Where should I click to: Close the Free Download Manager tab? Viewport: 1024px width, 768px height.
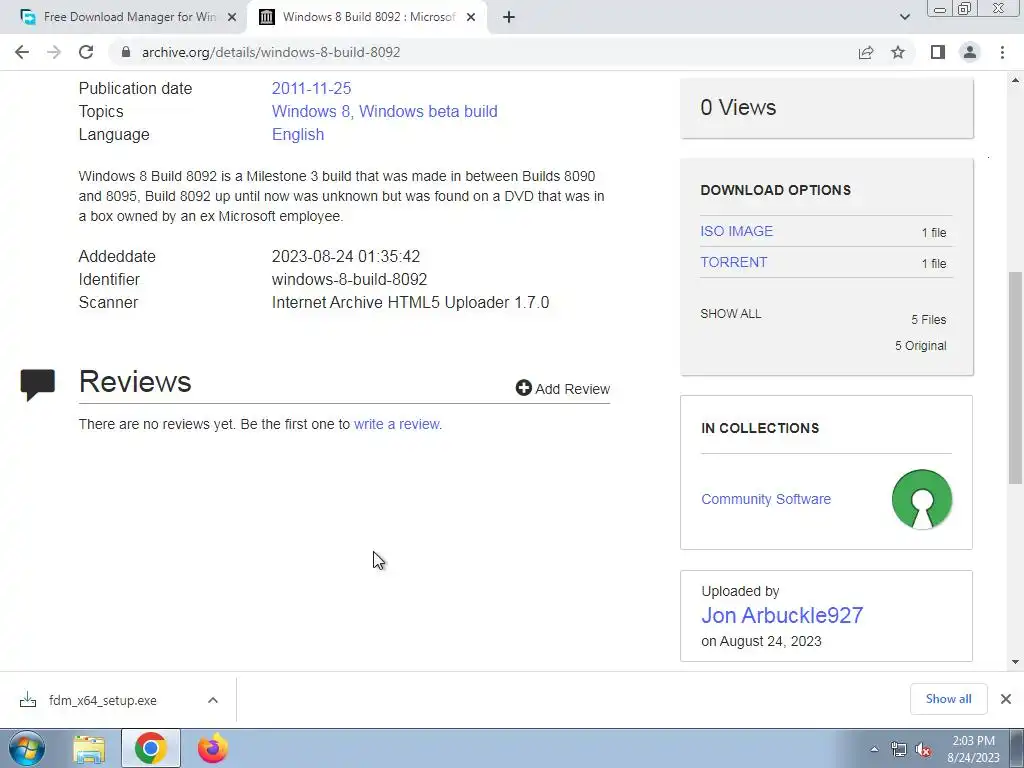pos(231,17)
